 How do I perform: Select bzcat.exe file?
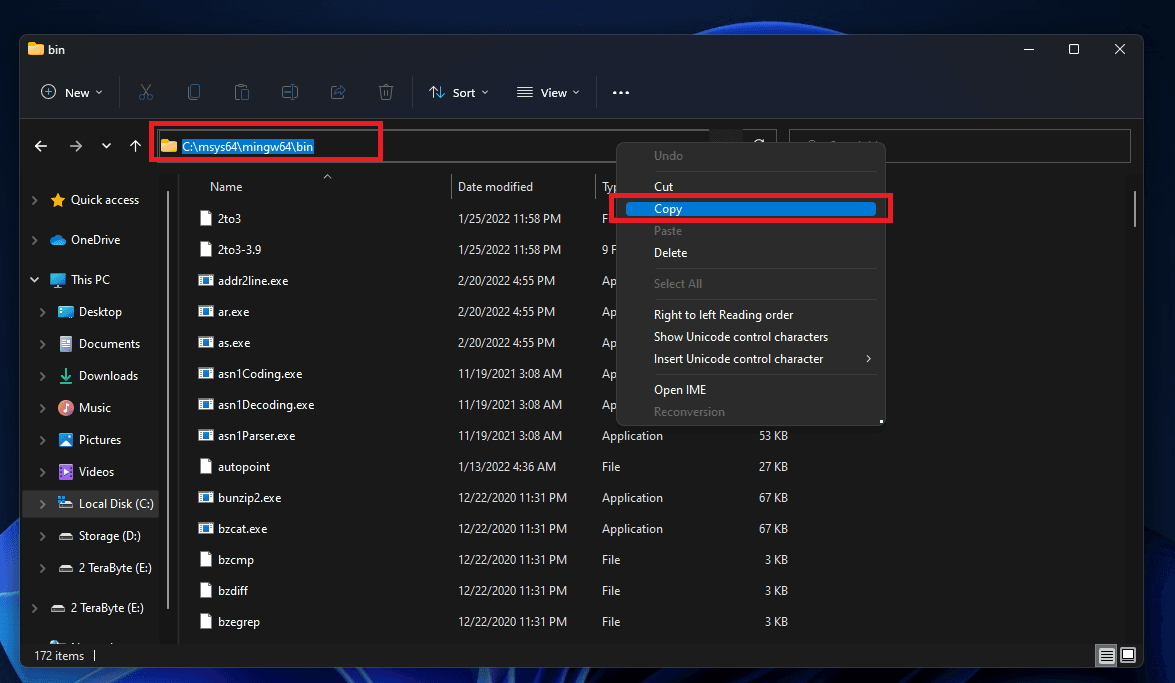(x=242, y=529)
